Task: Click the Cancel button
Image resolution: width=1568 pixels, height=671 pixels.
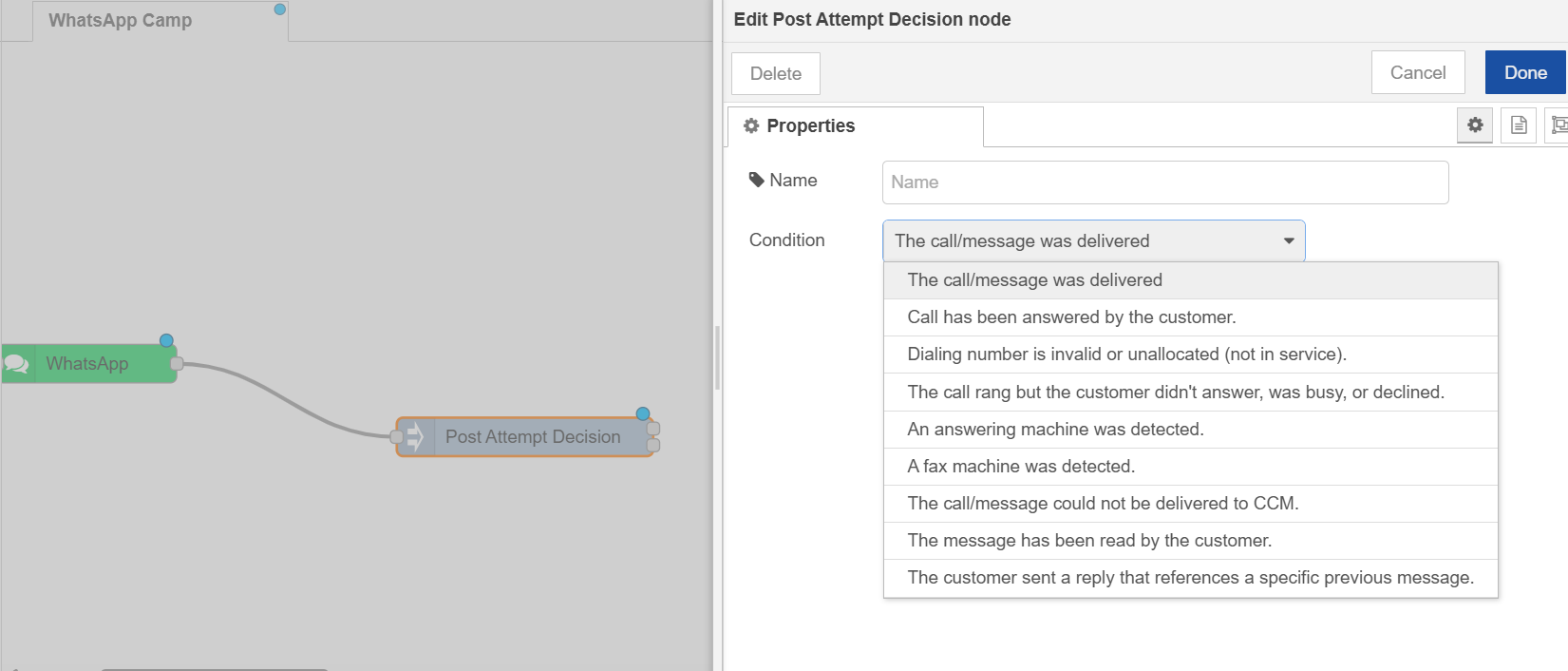Action: coord(1417,73)
